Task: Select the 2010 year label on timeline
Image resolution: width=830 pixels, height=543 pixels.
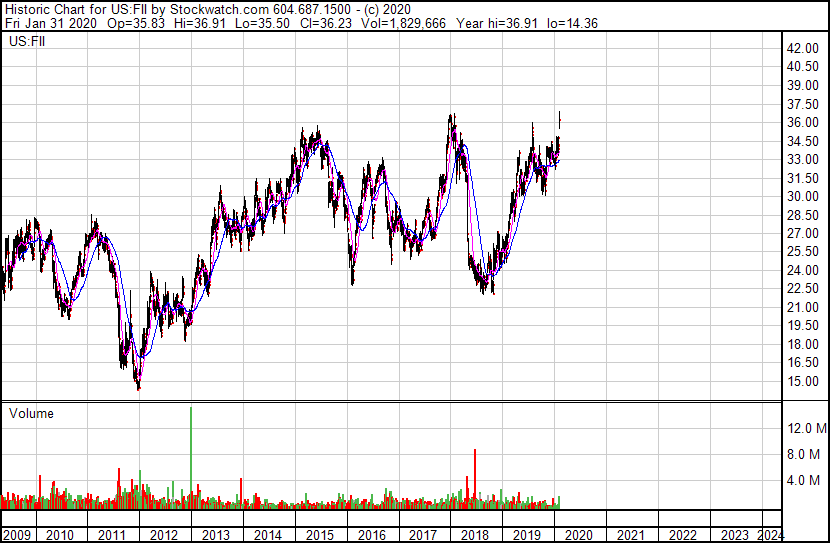Action: [x=60, y=535]
